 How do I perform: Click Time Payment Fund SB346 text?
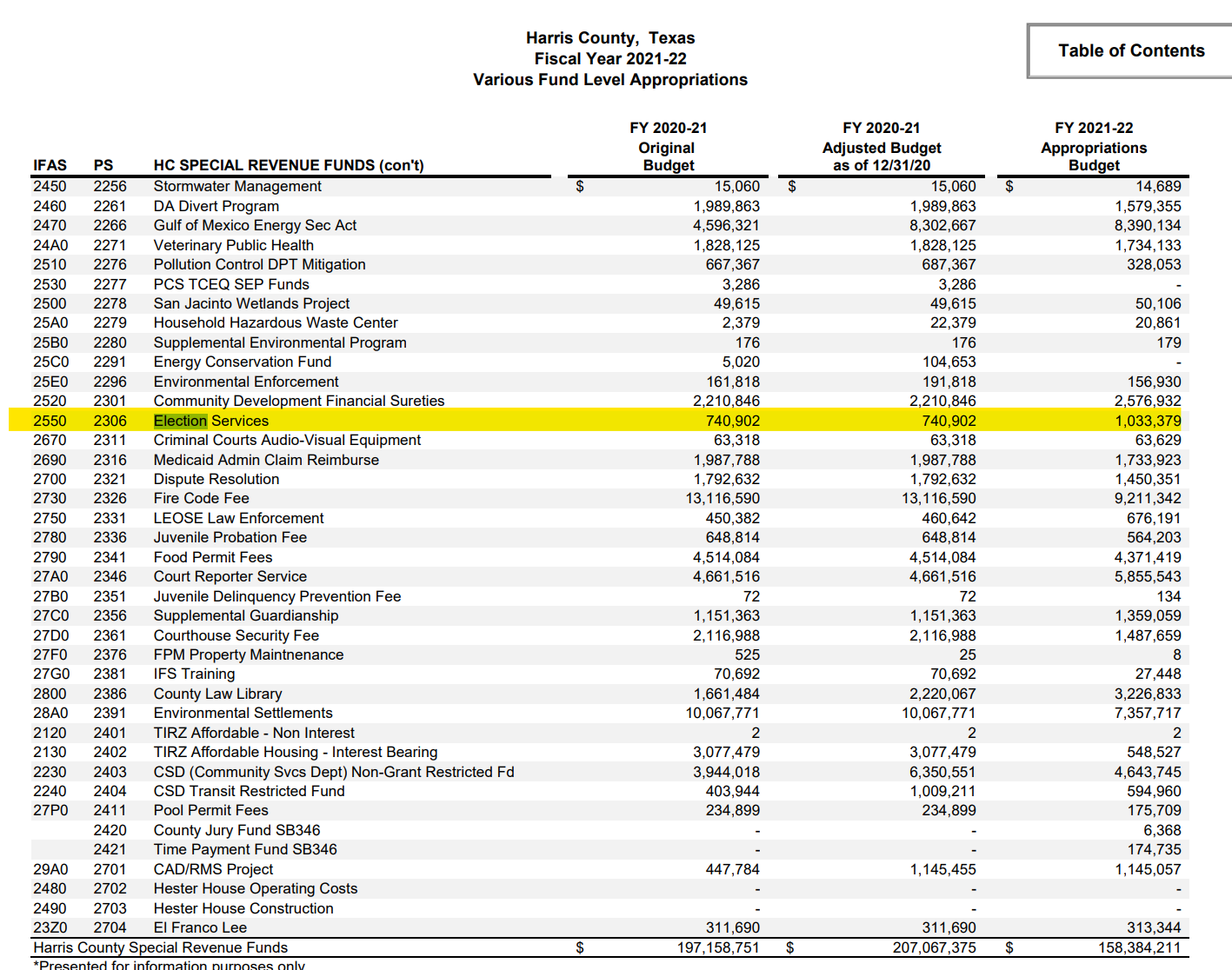[x=245, y=849]
